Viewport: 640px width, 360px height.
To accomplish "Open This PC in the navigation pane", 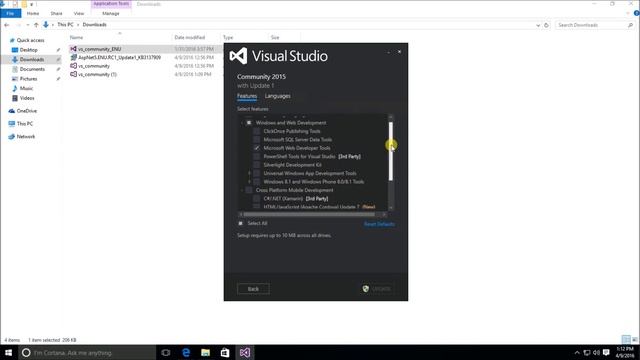I will point(24,124).
